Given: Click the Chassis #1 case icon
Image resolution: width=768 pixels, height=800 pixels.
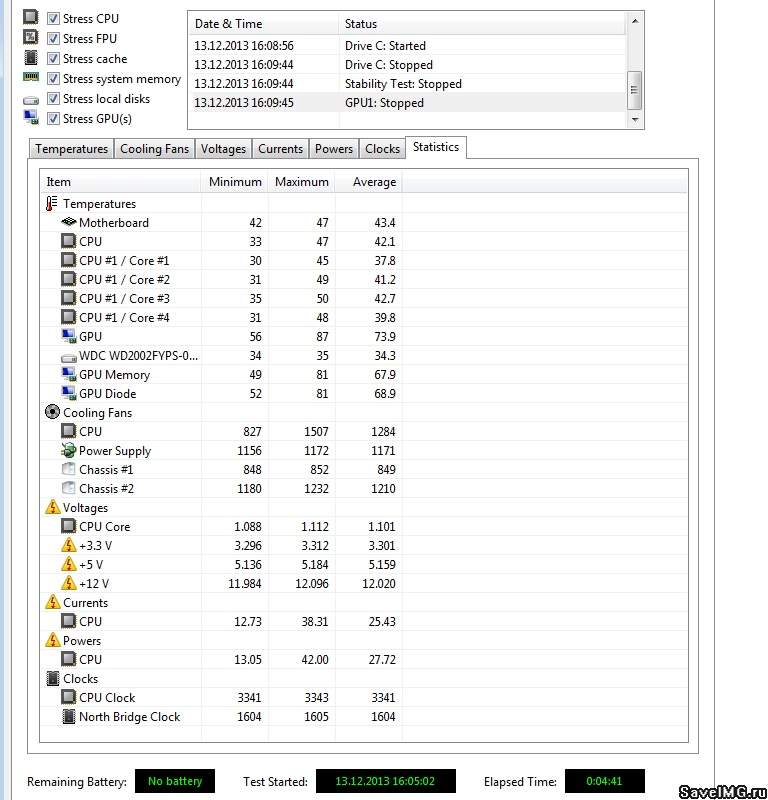Looking at the screenshot, I should [68, 469].
